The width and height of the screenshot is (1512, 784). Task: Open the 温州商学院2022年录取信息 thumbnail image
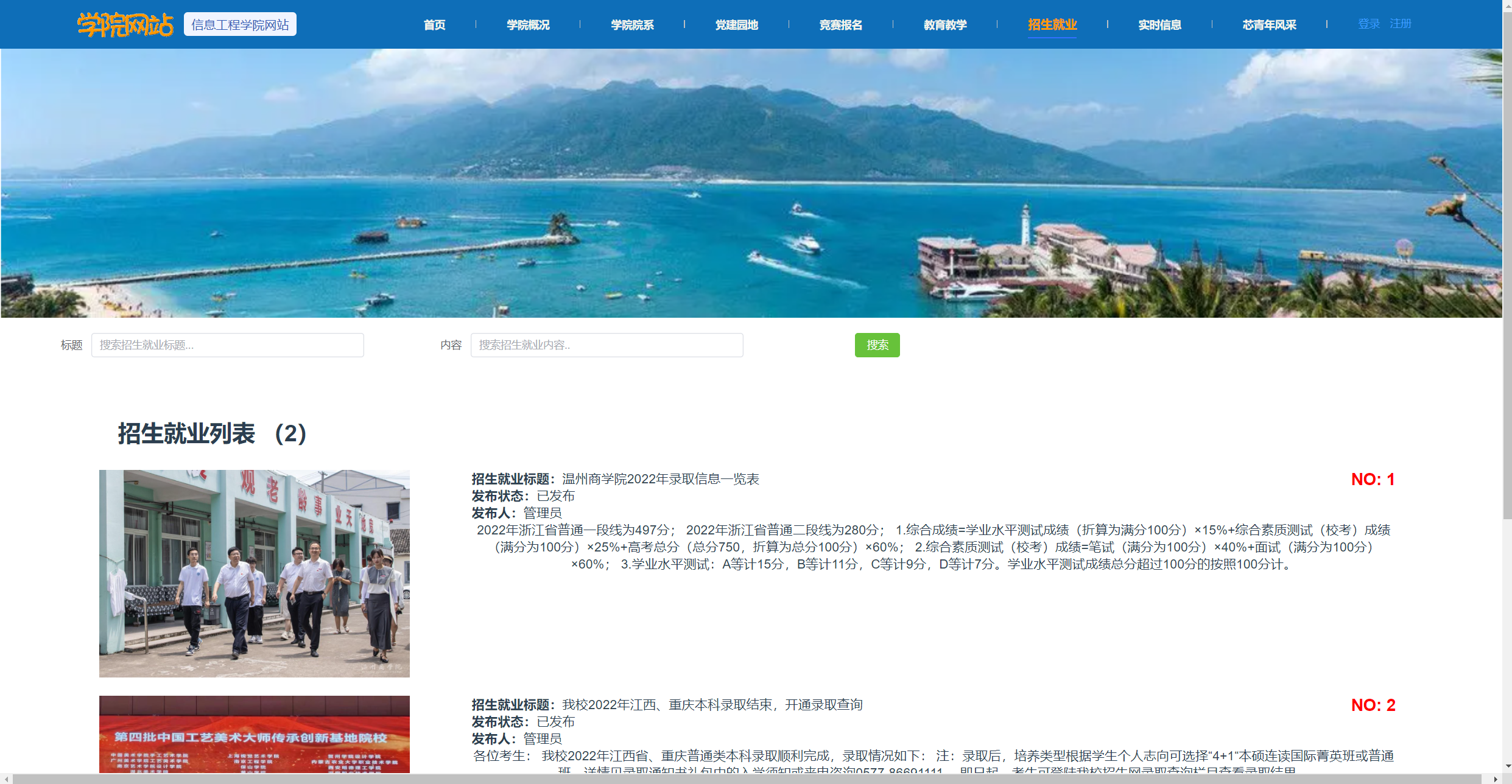pyautogui.click(x=255, y=573)
